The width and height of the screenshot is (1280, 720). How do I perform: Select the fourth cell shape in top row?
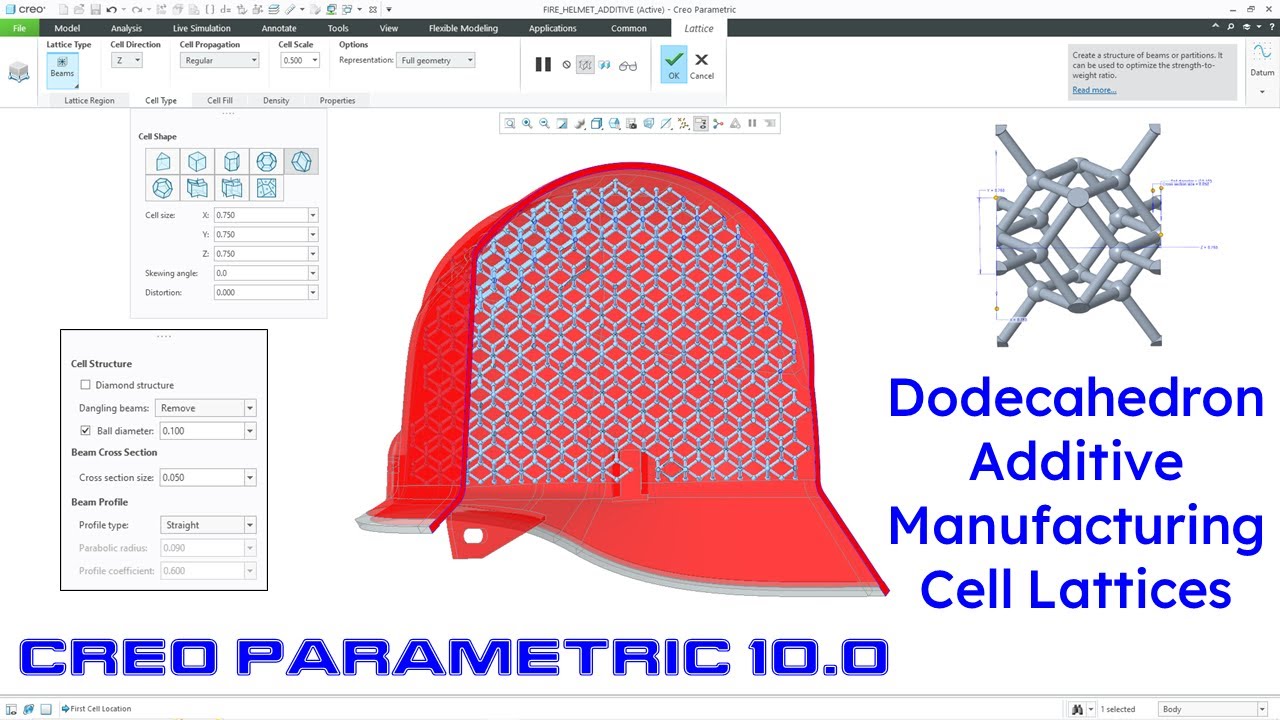[x=266, y=161]
